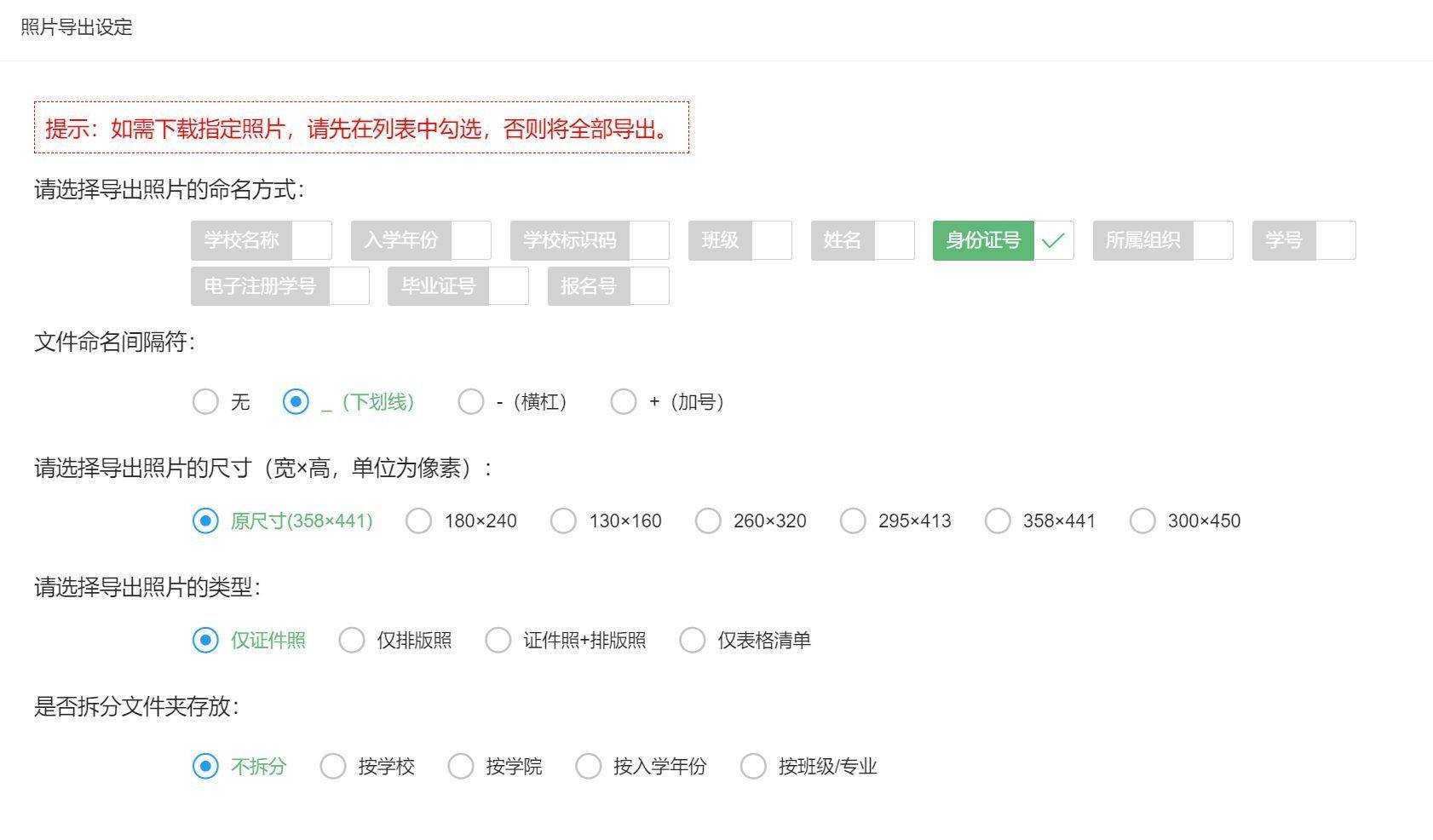This screenshot has width=1433, height=840.
Task: Choose 仅表格清单 export type
Action: click(x=692, y=640)
